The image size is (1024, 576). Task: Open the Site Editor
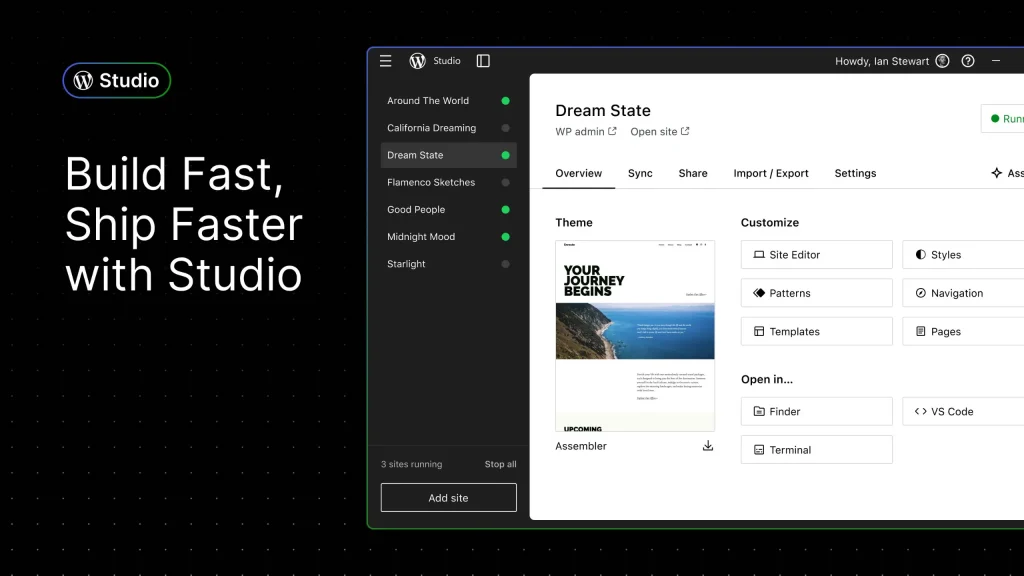pyautogui.click(x=816, y=255)
